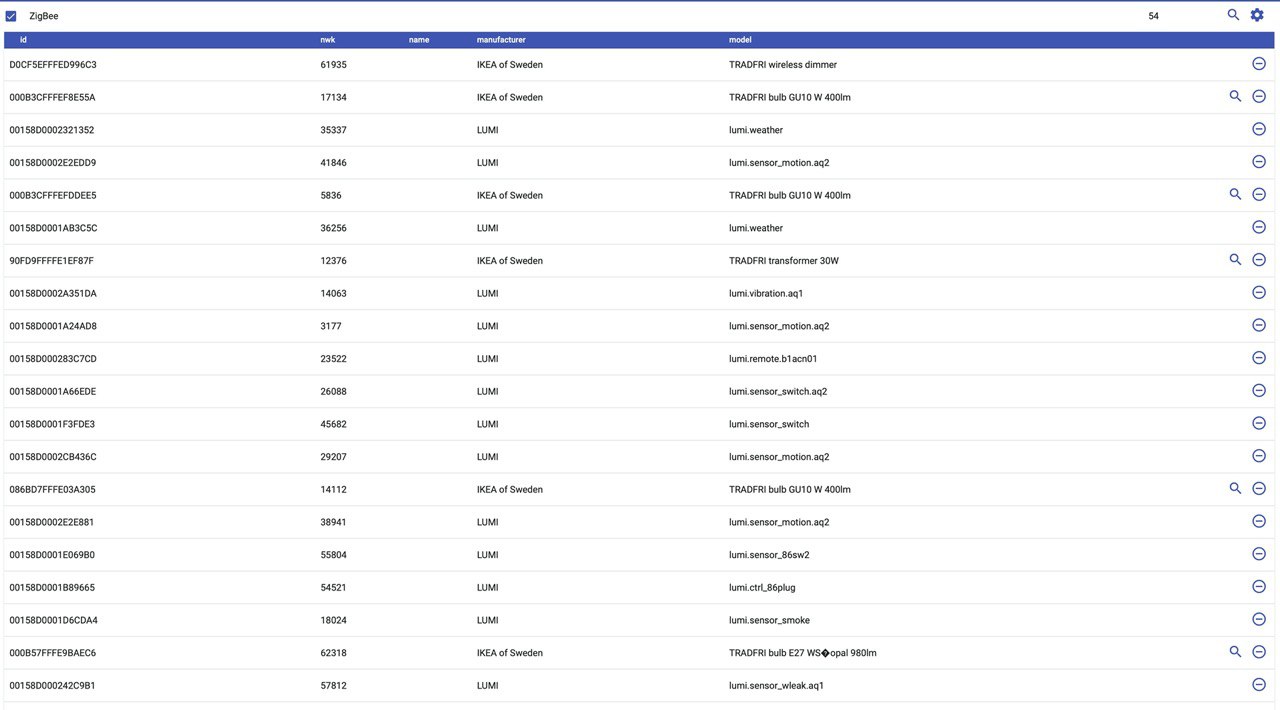Select id cell 00158D000283C7CD
The height and width of the screenshot is (710, 1280).
[53, 358]
